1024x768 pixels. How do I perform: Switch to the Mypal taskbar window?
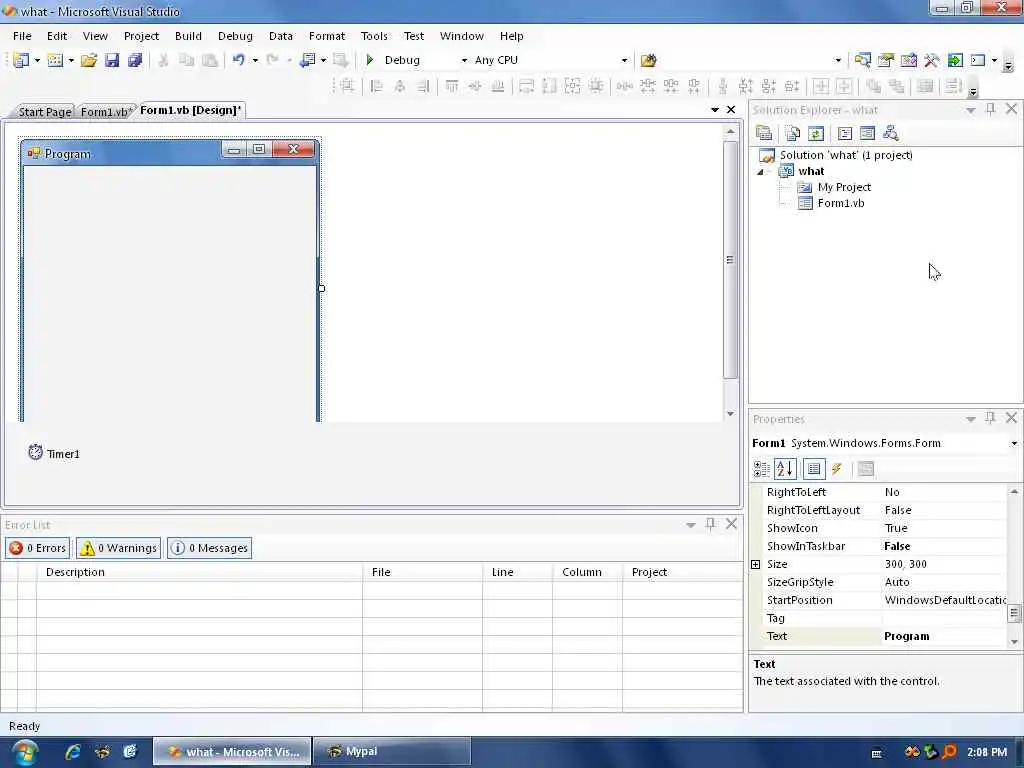[x=392, y=752]
